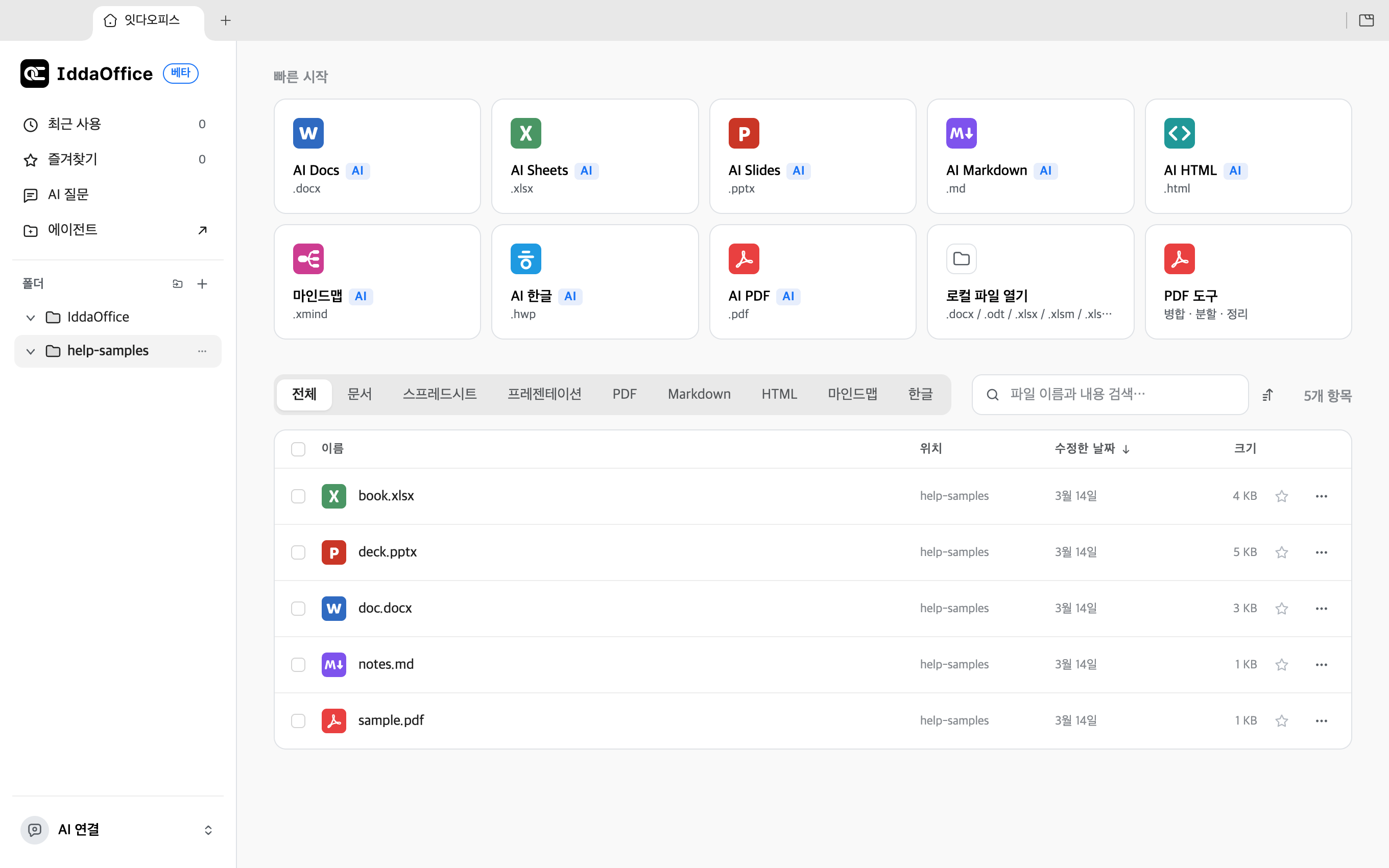Open the AI Markdown tile
Image resolution: width=1389 pixels, height=868 pixels.
[1031, 156]
